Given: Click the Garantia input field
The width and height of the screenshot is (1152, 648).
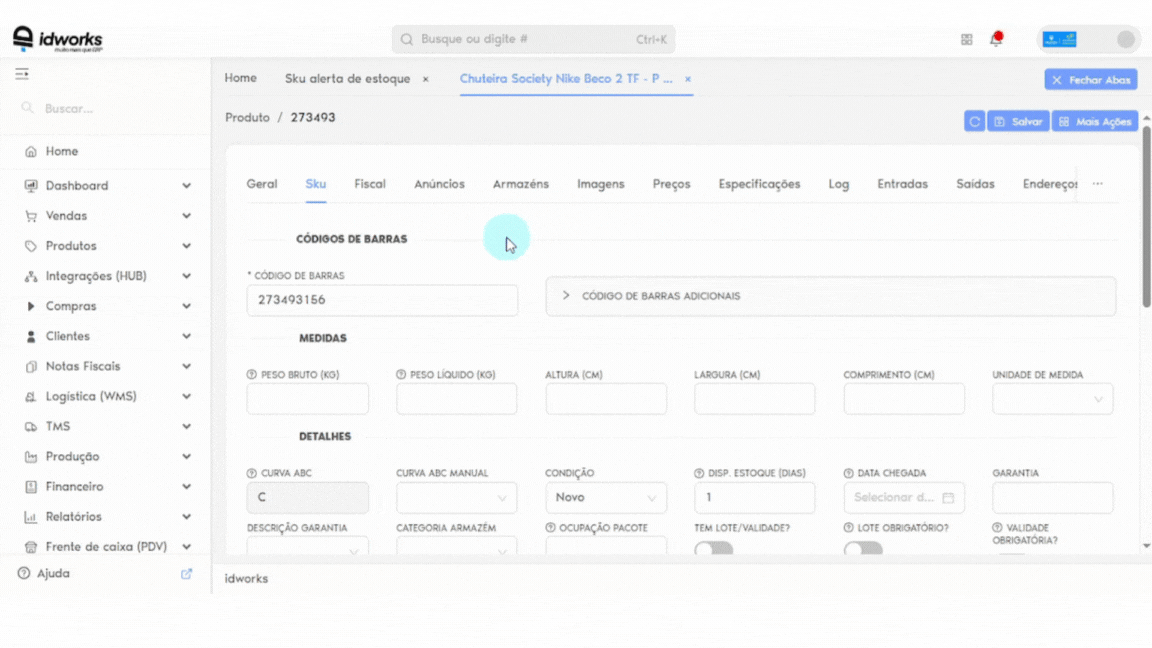Looking at the screenshot, I should point(1052,498).
